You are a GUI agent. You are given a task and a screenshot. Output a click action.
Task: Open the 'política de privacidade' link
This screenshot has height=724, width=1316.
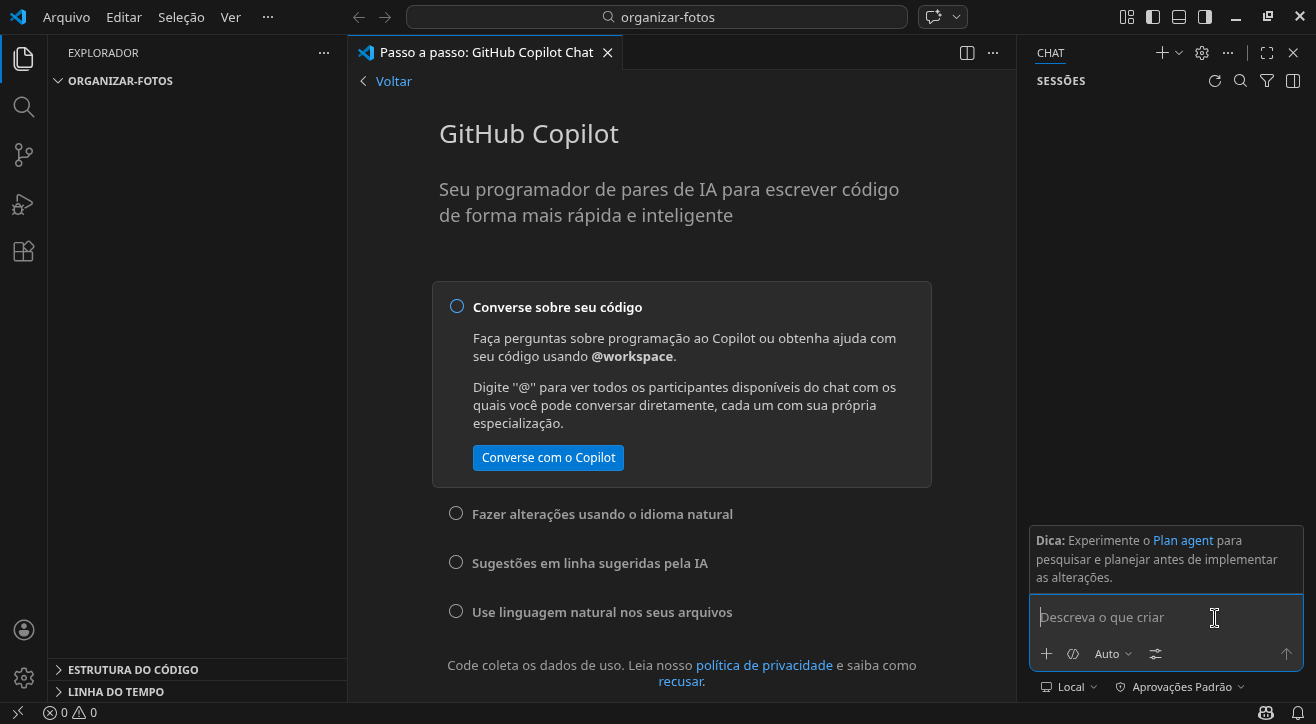coord(764,665)
